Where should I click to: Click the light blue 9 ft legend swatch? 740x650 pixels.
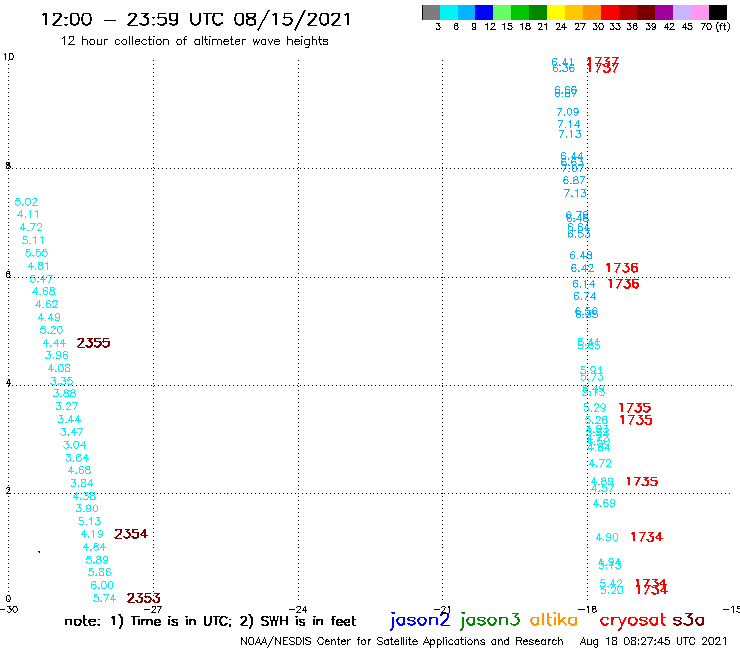pos(466,12)
